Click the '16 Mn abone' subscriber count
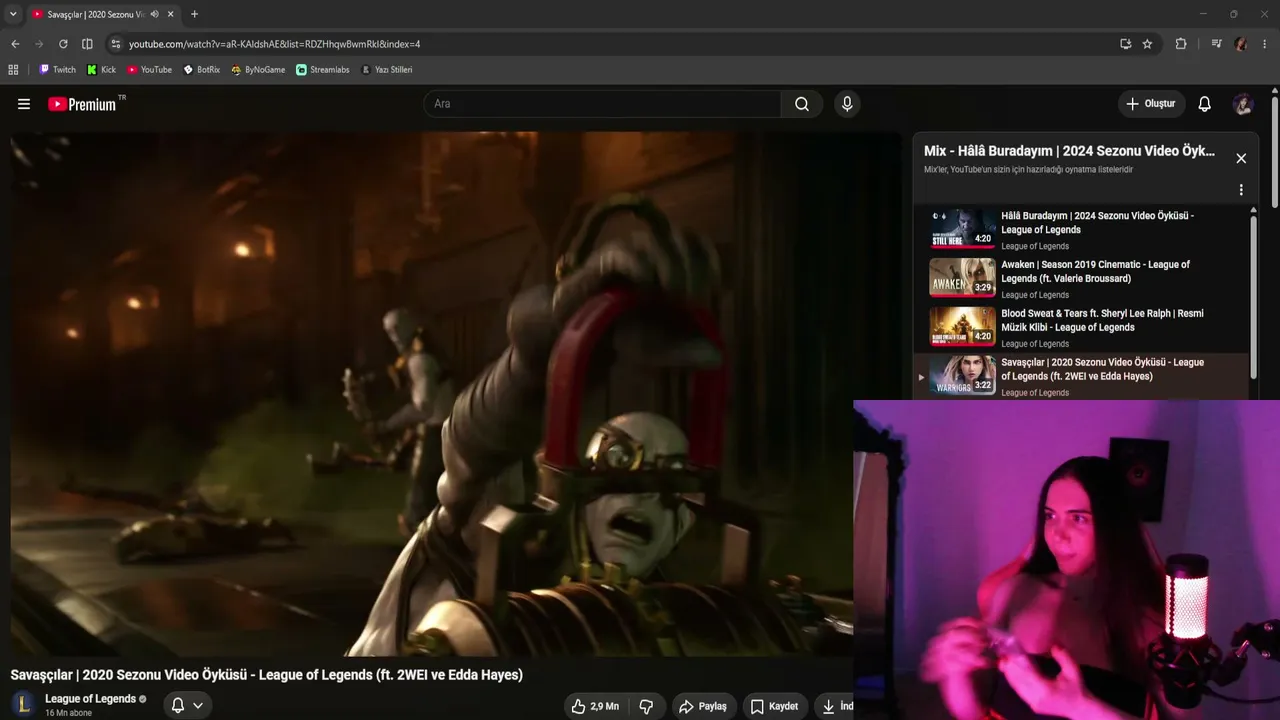This screenshot has height=720, width=1280. point(68,713)
